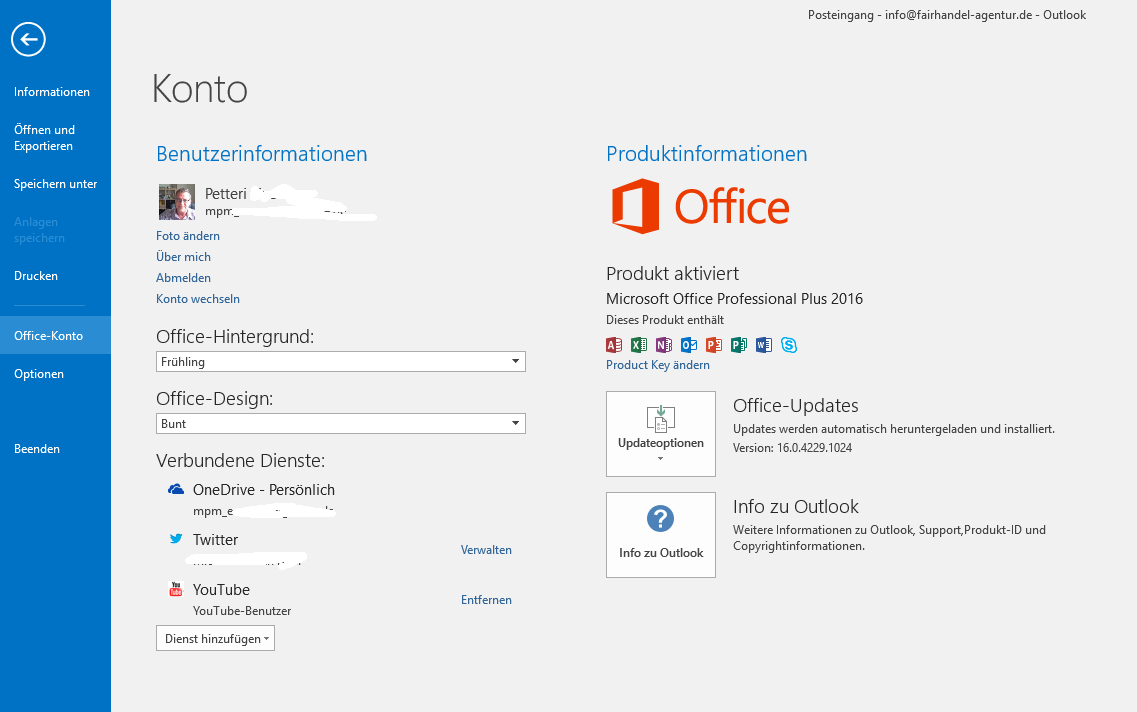Click the Abmelden link
Screen dimensions: 1137x712
(183, 278)
